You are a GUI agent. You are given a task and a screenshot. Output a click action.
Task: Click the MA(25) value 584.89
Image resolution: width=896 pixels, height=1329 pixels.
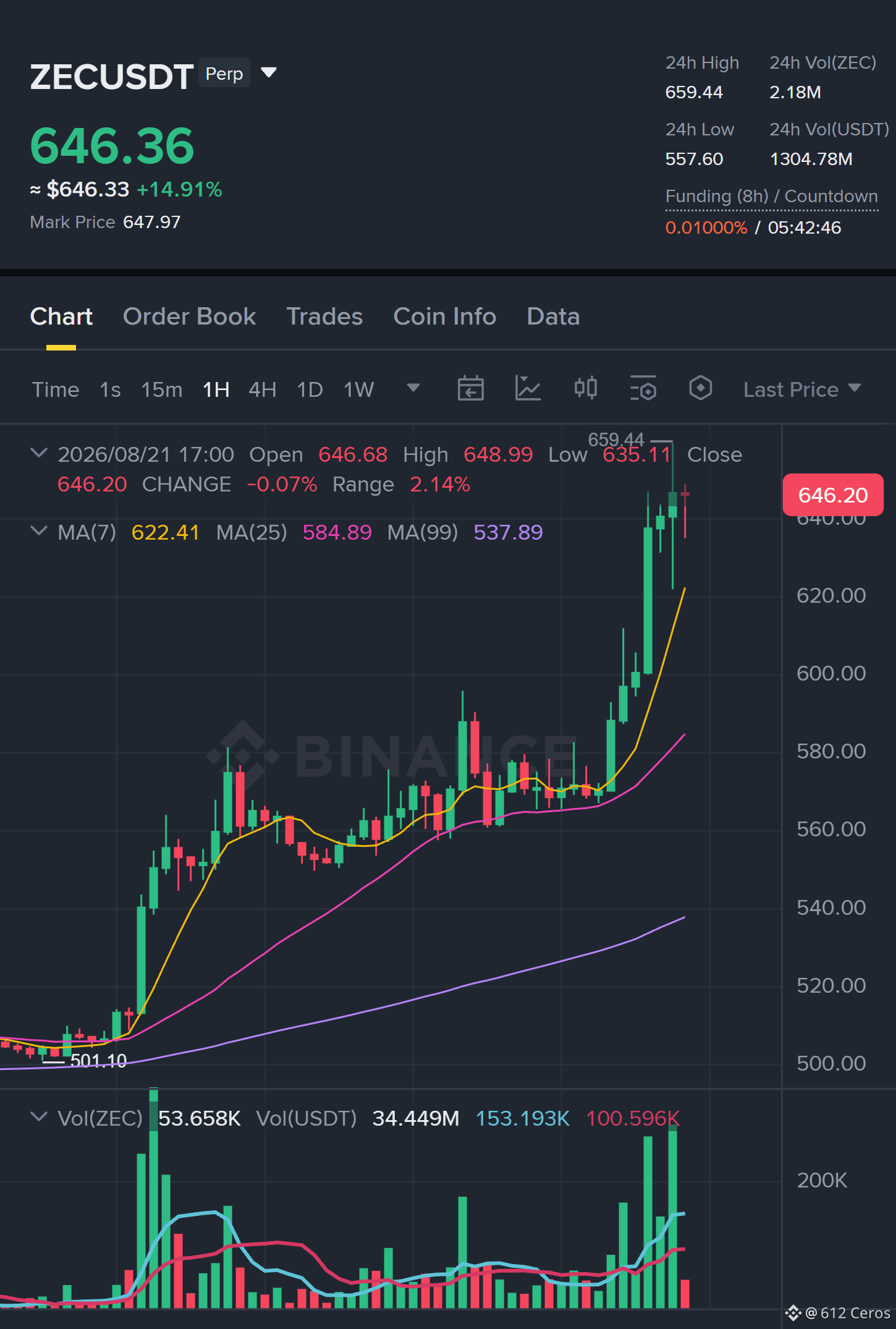337,532
